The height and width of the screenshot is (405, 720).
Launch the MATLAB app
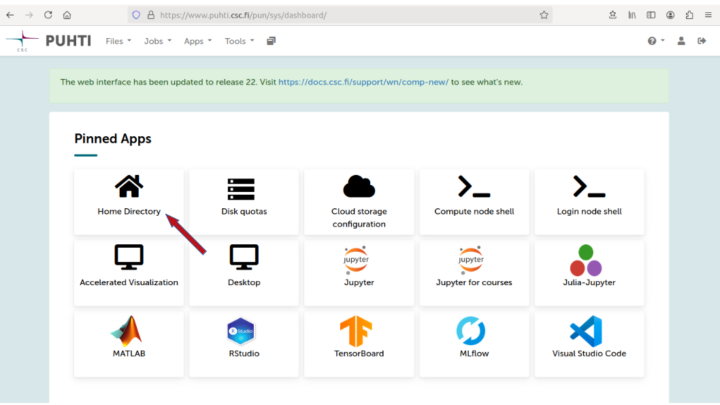(129, 344)
